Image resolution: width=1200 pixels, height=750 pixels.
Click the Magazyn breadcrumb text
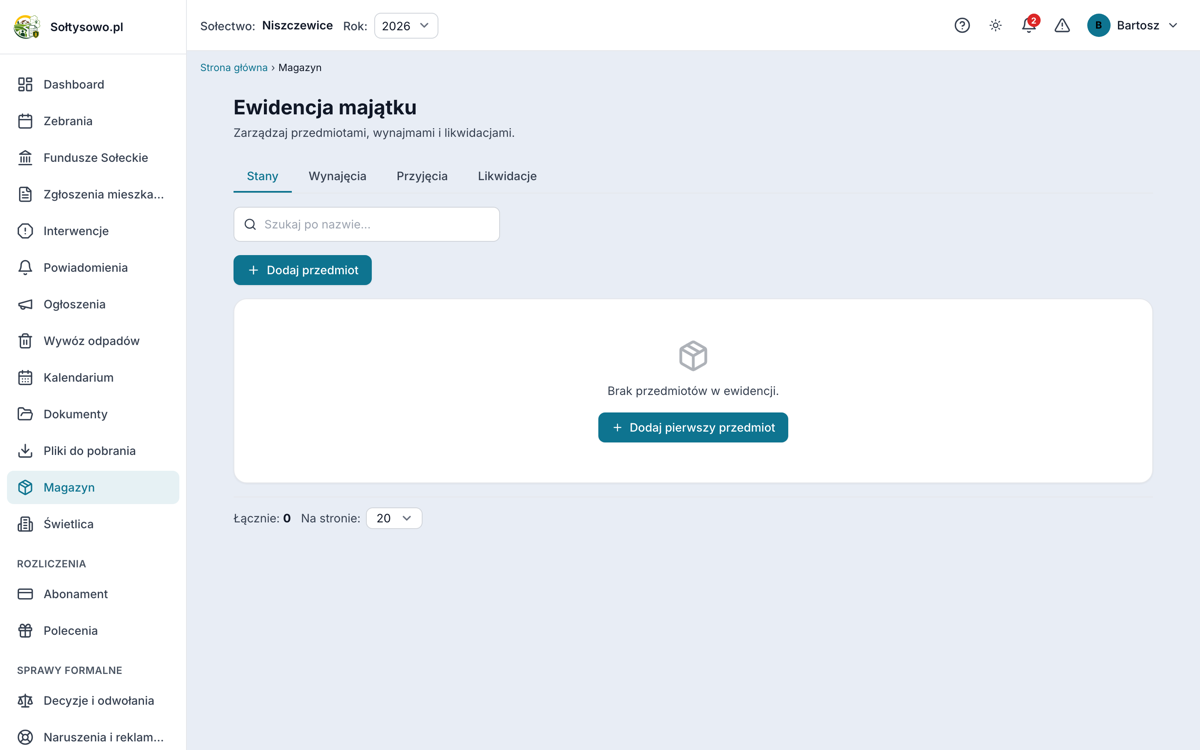(300, 68)
